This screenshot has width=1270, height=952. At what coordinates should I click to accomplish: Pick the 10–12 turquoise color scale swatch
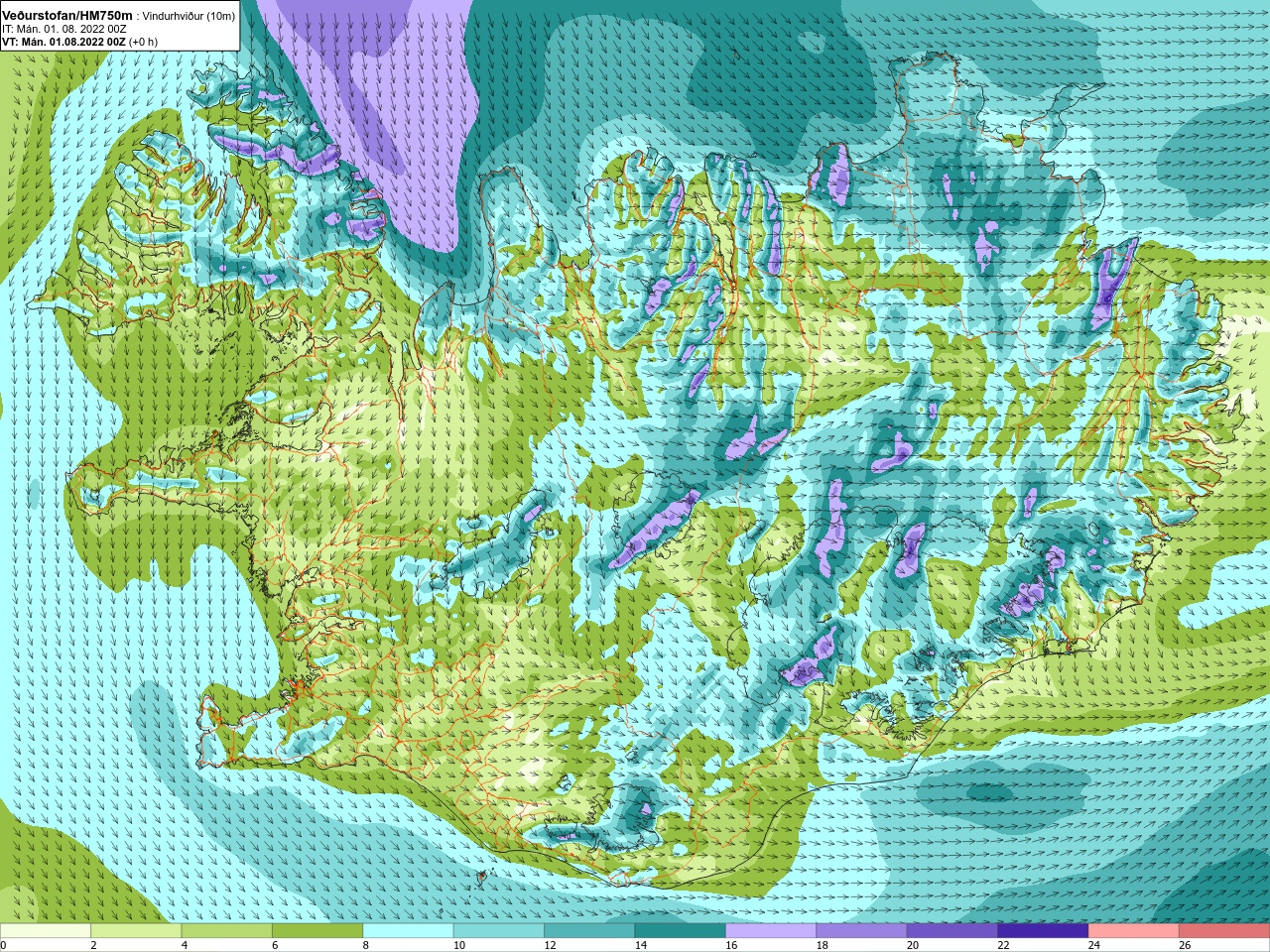(x=499, y=931)
